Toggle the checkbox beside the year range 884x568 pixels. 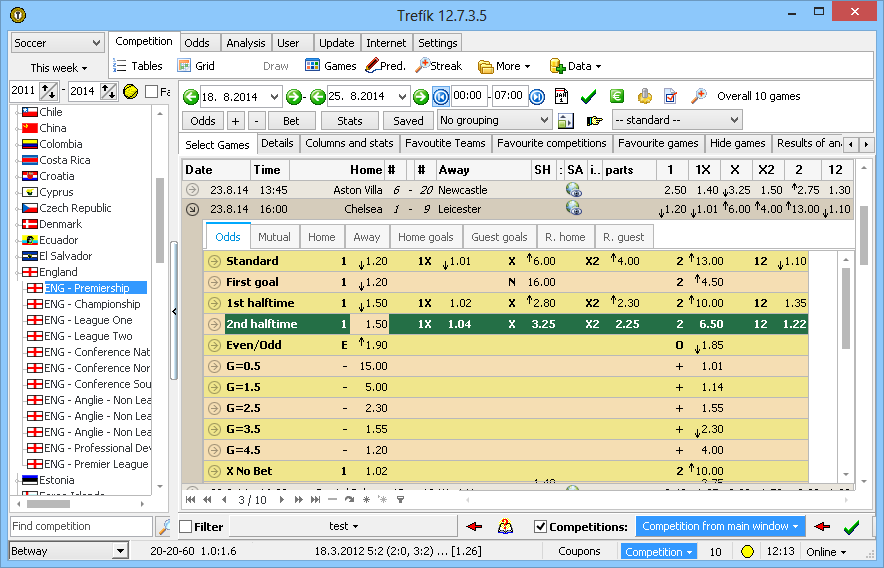[151, 92]
